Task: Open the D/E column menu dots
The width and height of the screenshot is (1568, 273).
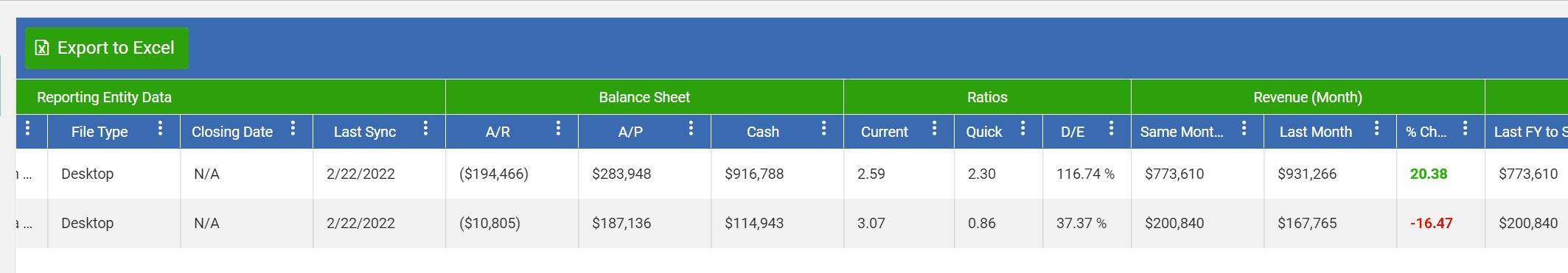Action: pos(1111,129)
